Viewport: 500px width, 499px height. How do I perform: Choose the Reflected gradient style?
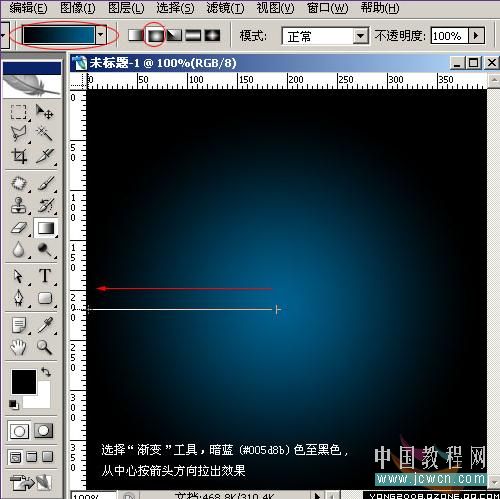click(193, 35)
